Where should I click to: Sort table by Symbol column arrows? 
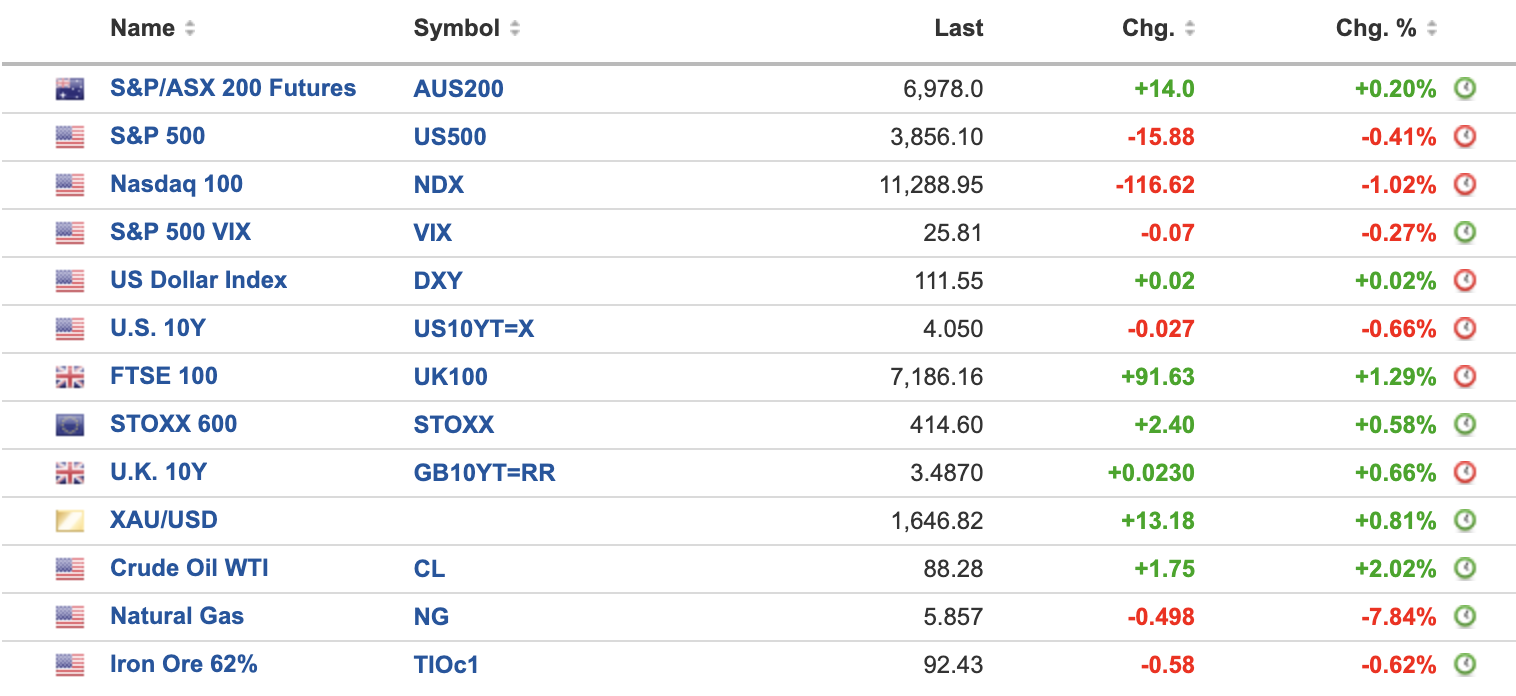click(x=514, y=29)
